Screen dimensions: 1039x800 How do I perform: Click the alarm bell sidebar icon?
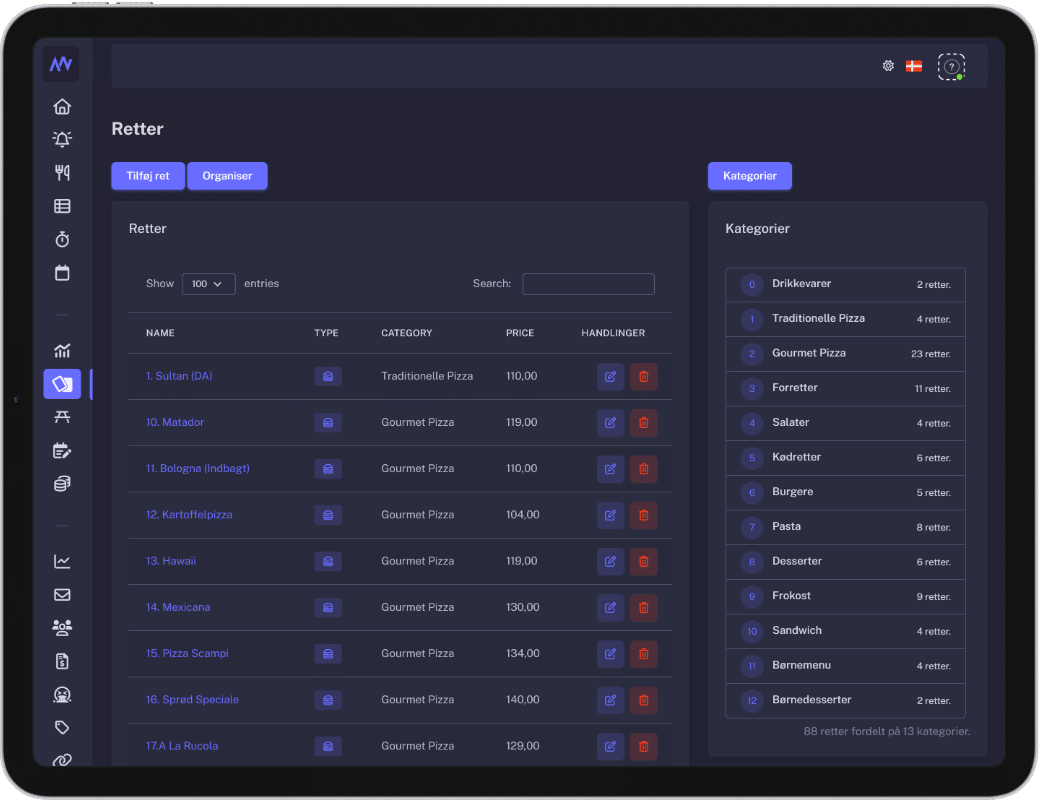click(62, 140)
